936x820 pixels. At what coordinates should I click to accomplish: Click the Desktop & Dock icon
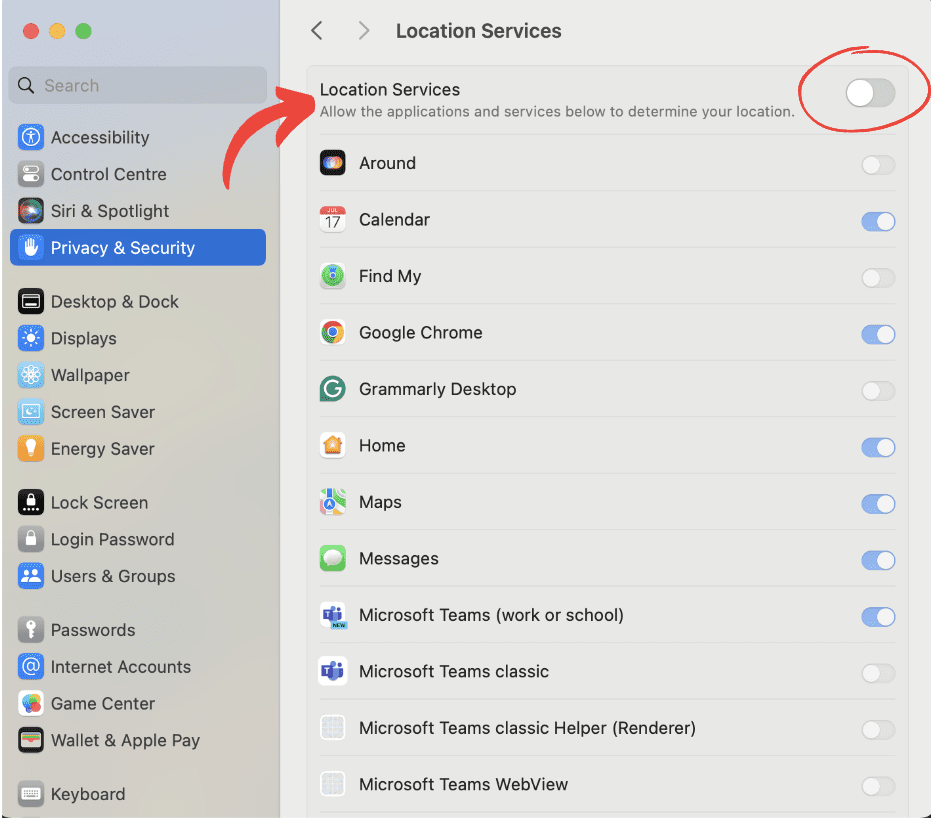point(31,301)
